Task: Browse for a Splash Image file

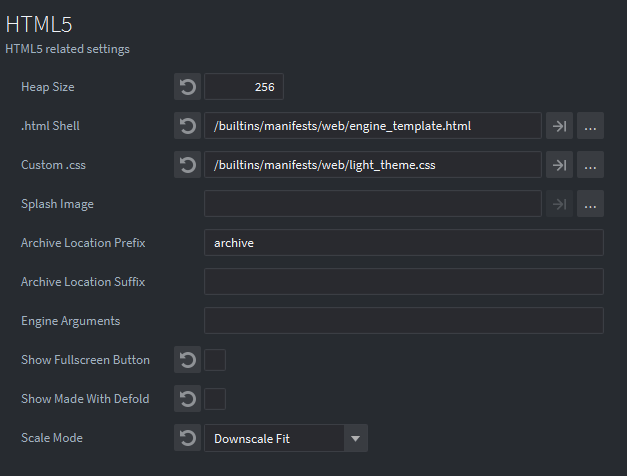Action: point(590,204)
